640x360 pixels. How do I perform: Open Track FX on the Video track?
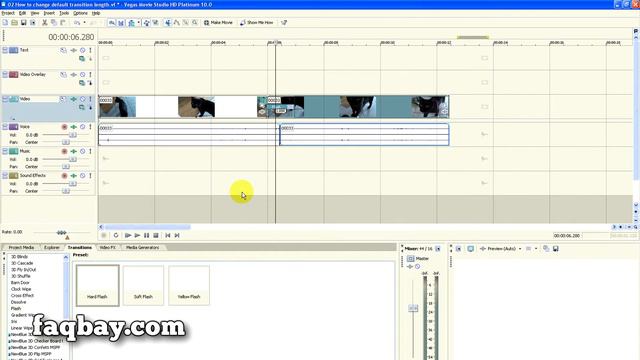tap(73, 99)
